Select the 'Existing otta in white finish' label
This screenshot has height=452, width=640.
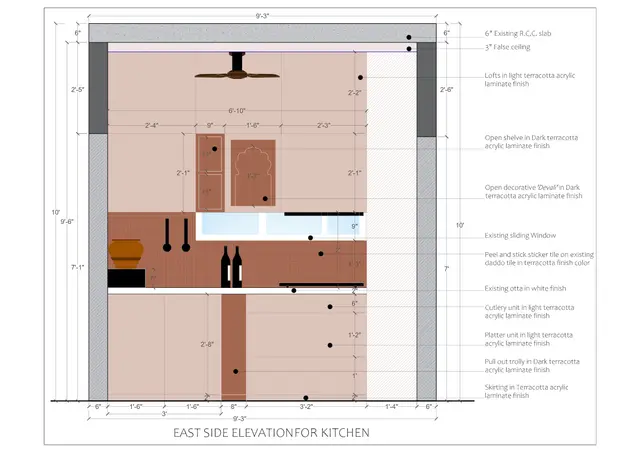(x=525, y=288)
